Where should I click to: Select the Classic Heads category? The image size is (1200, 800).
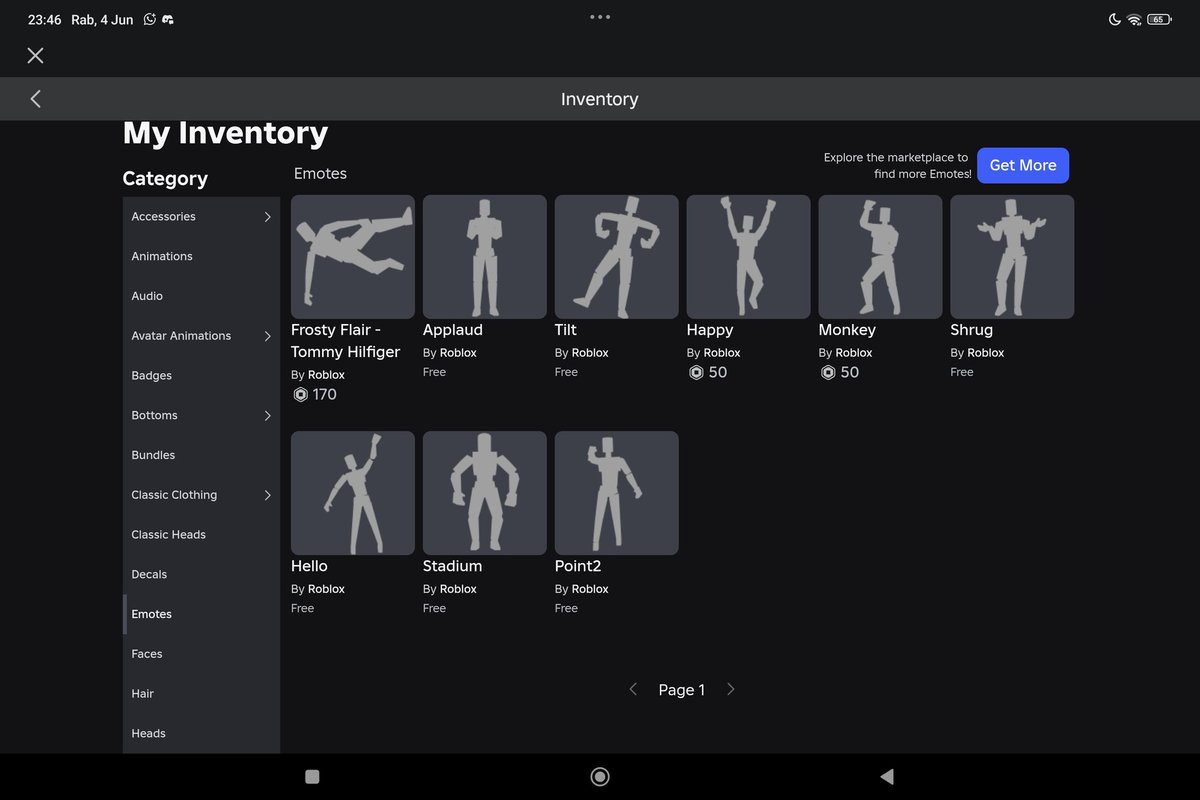tap(201, 534)
